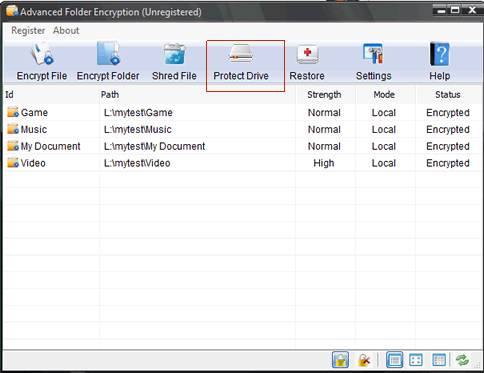Screen dimensions: 484x373
Task: Click the Local mode value for Music
Action: (x=384, y=129)
